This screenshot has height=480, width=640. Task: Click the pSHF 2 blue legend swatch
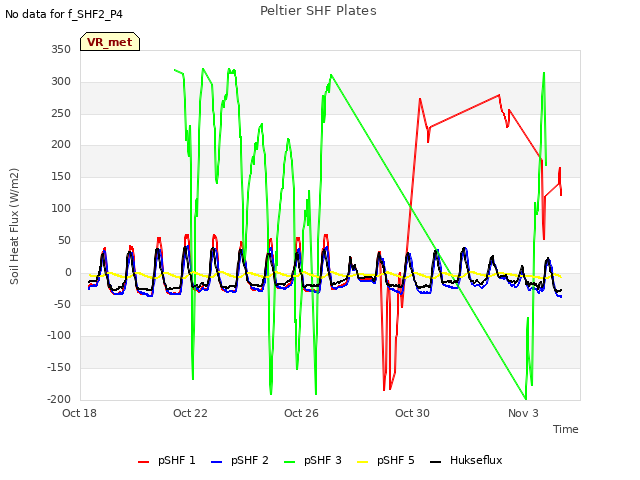(x=216, y=462)
